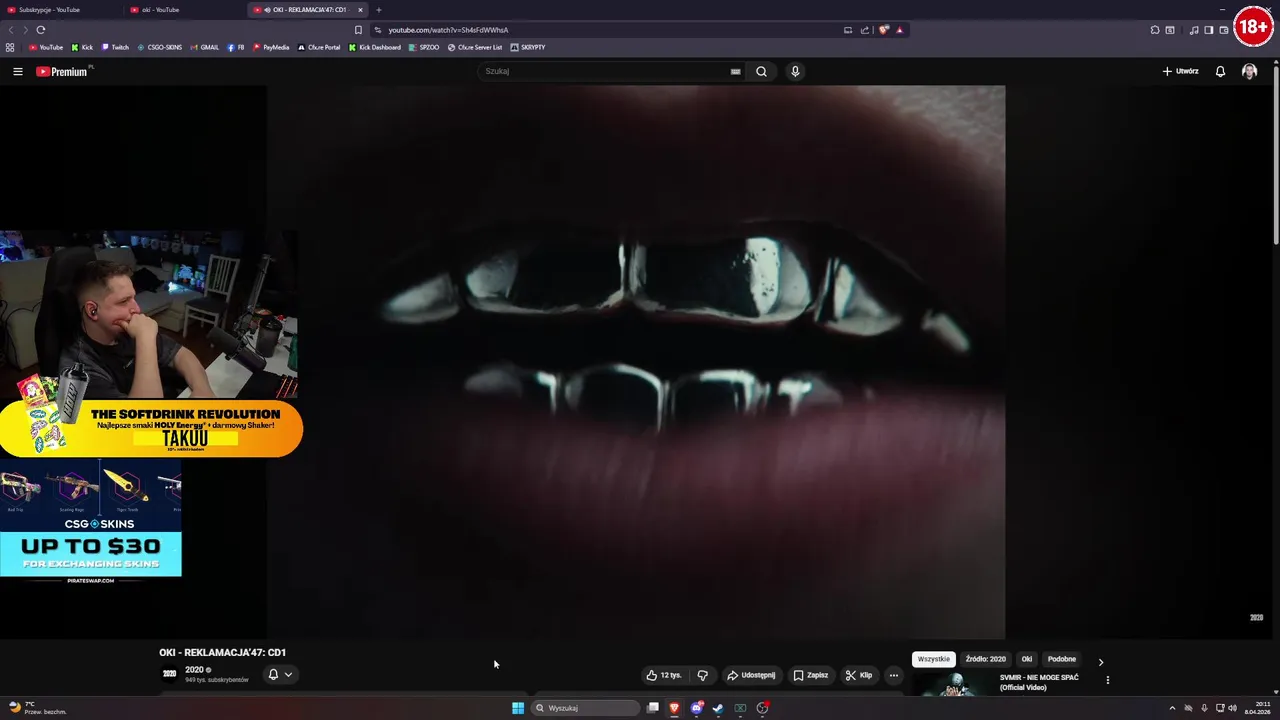Image resolution: width=1280 pixels, height=720 pixels.
Task: Open the Kick Dashboard bookmark
Action: tap(375, 47)
